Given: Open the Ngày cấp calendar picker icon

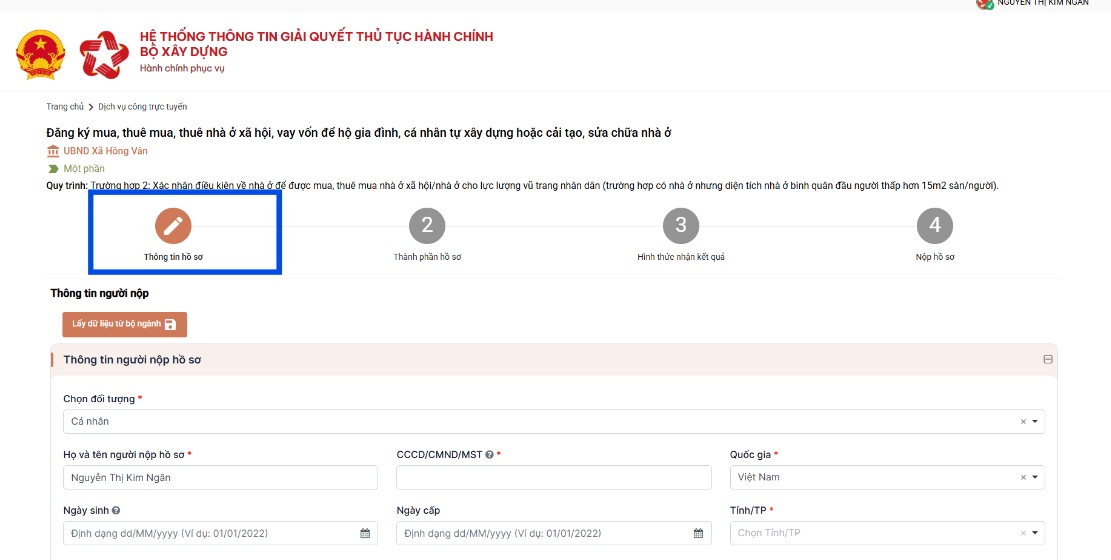Looking at the screenshot, I should (x=699, y=533).
